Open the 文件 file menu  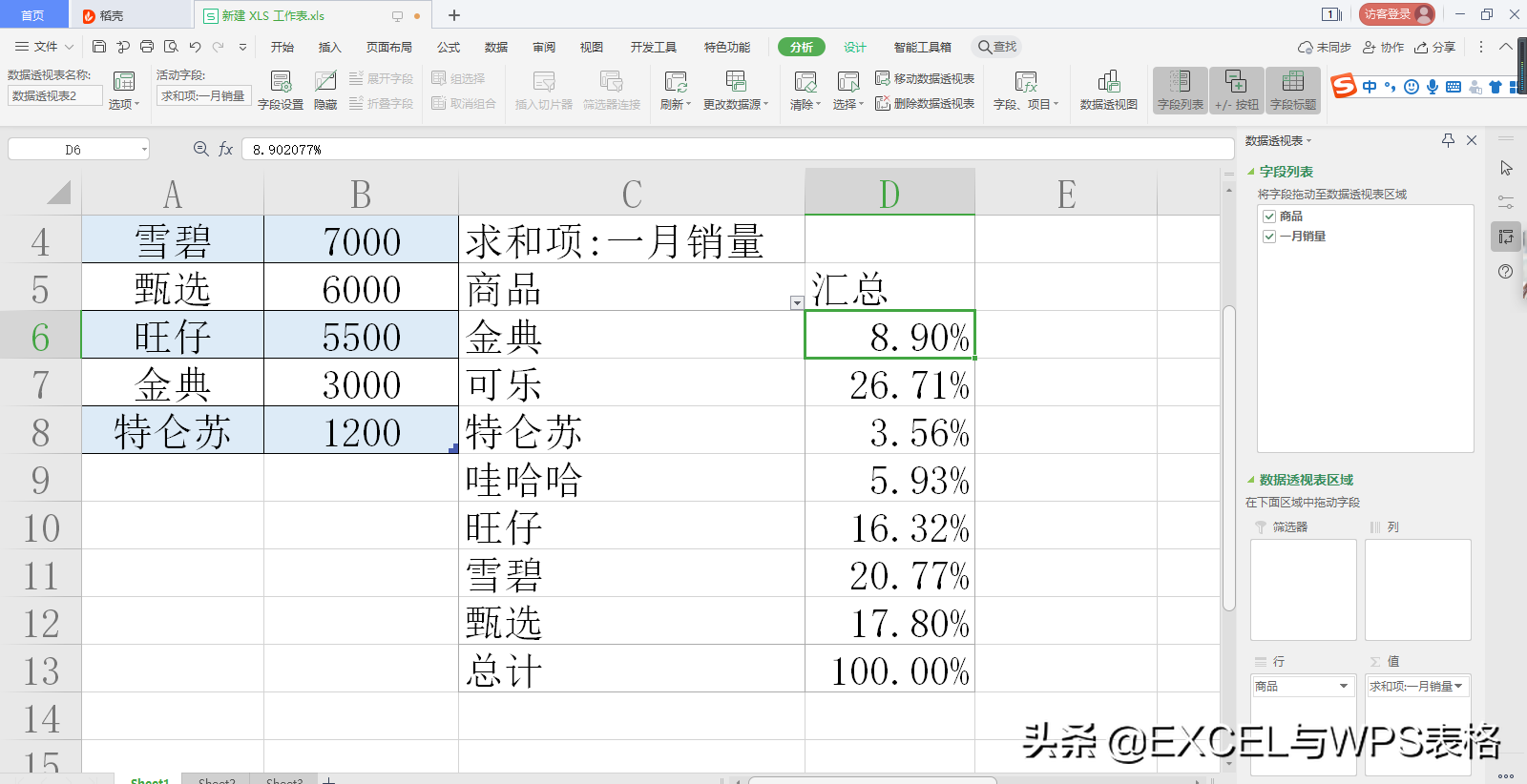44,47
